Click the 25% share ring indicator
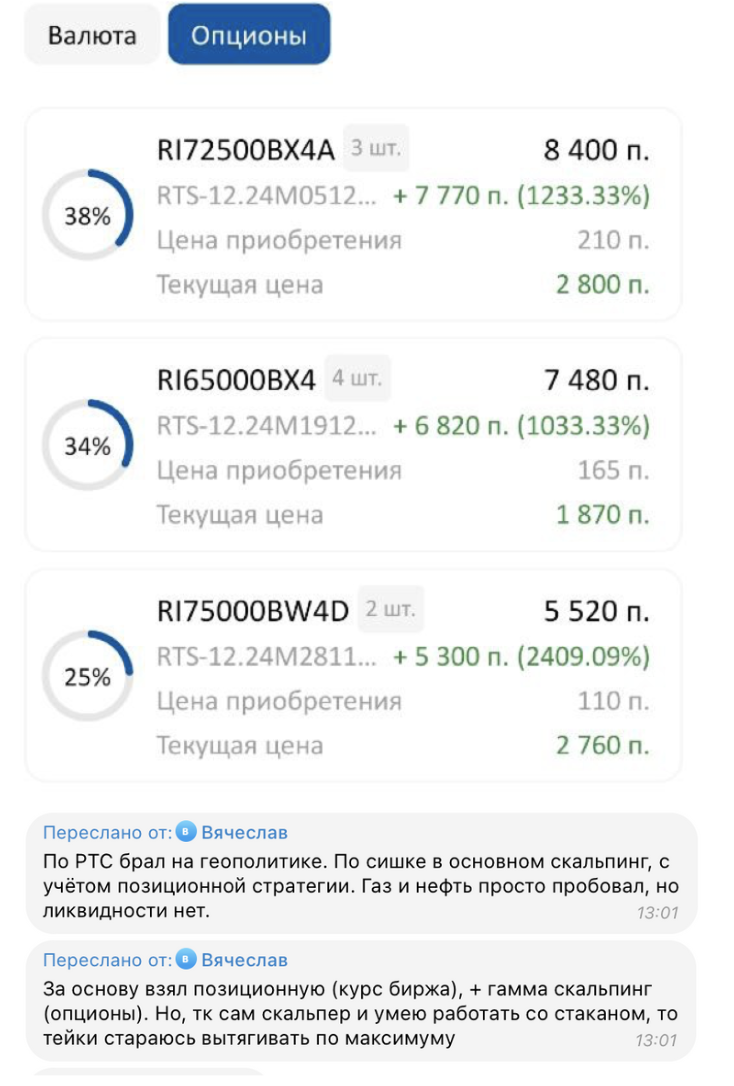This screenshot has height=1086, width=734. coord(87,676)
